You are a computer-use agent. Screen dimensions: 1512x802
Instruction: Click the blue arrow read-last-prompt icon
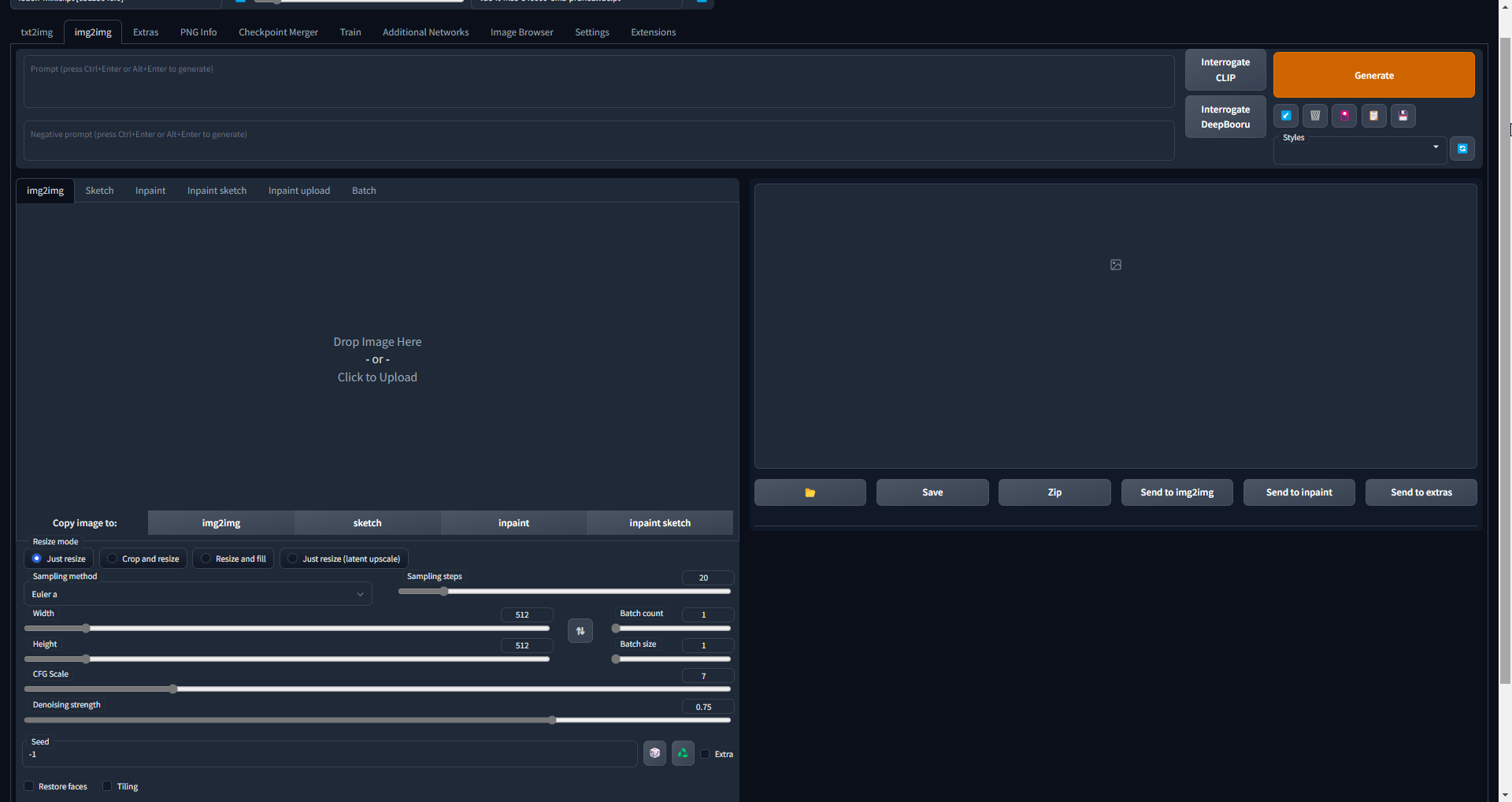pos(1286,116)
